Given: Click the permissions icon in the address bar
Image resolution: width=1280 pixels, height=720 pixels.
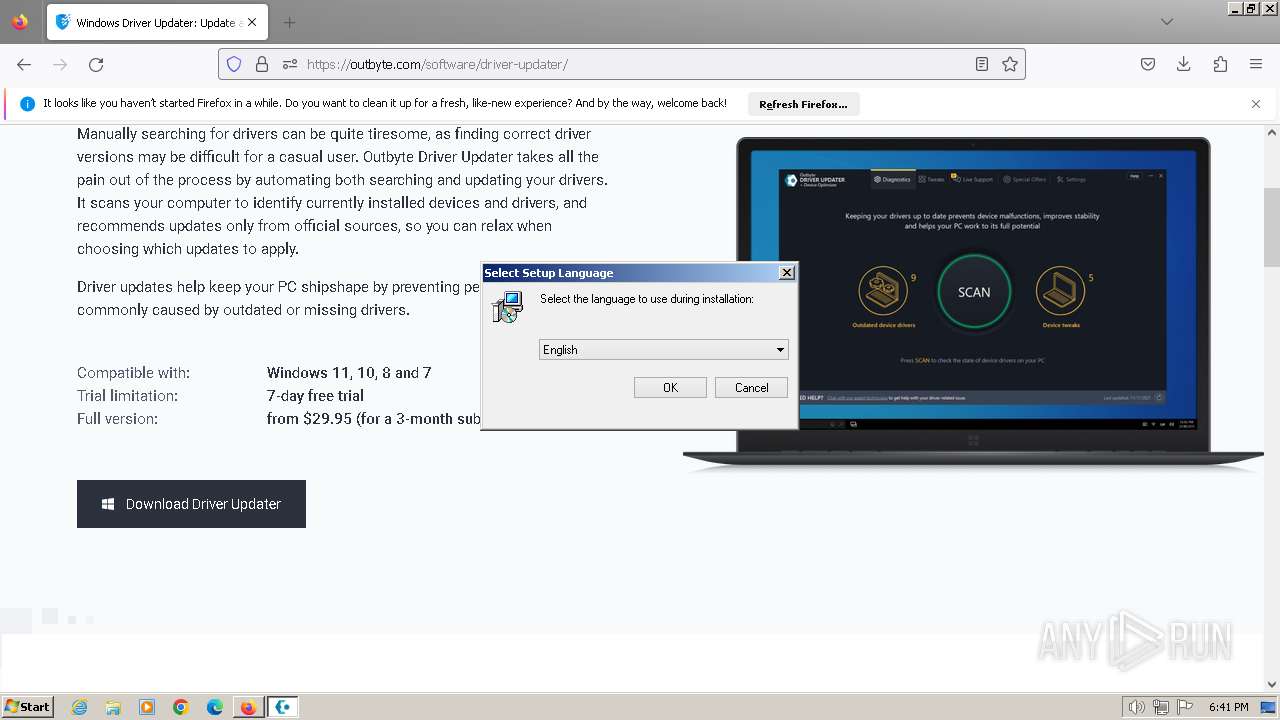Looking at the screenshot, I should [290, 64].
